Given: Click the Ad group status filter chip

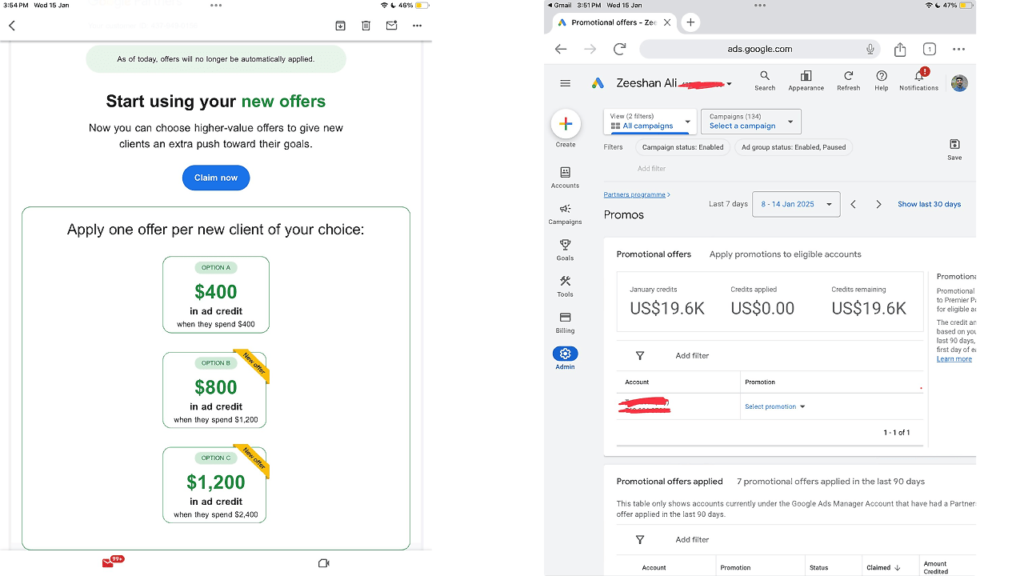Looking at the screenshot, I should click(793, 147).
